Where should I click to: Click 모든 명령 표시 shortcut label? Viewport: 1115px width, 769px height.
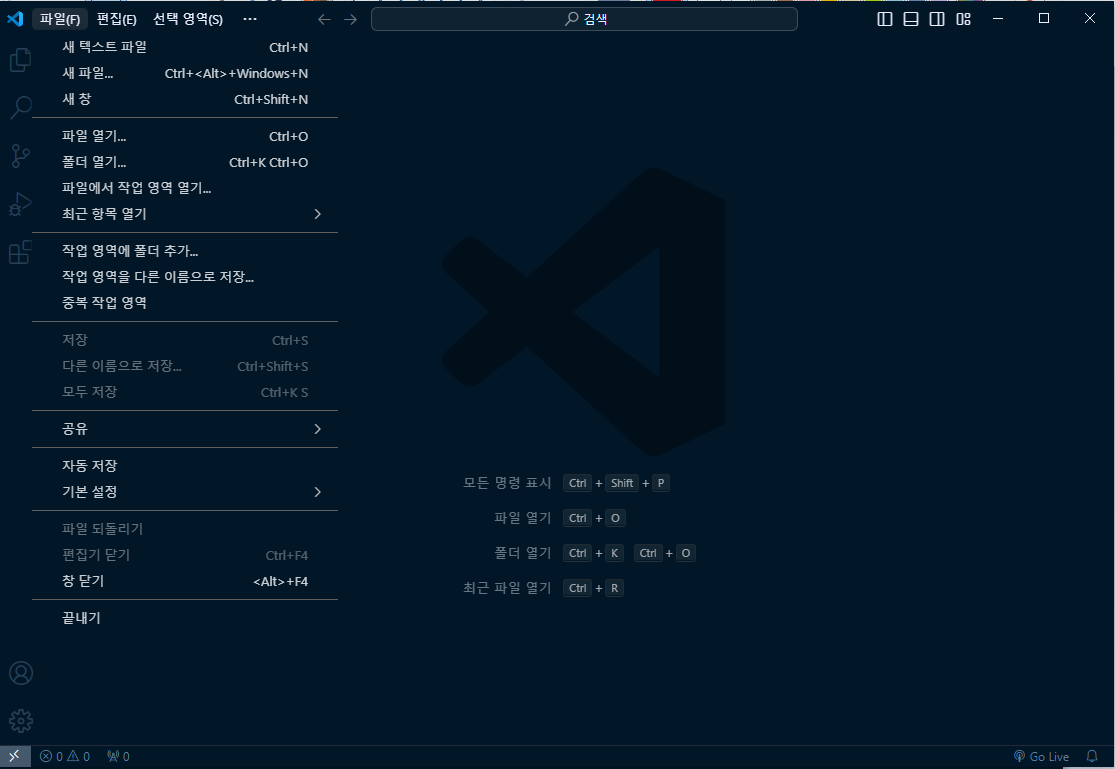coord(507,483)
